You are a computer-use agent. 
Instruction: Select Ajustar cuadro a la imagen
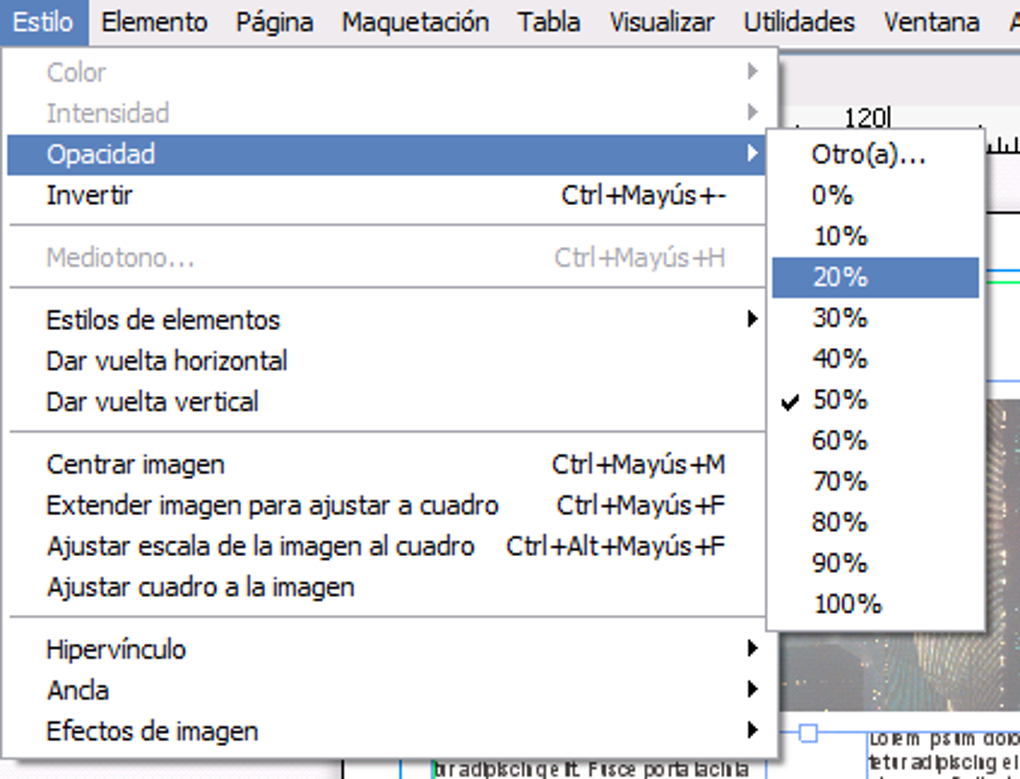point(200,587)
